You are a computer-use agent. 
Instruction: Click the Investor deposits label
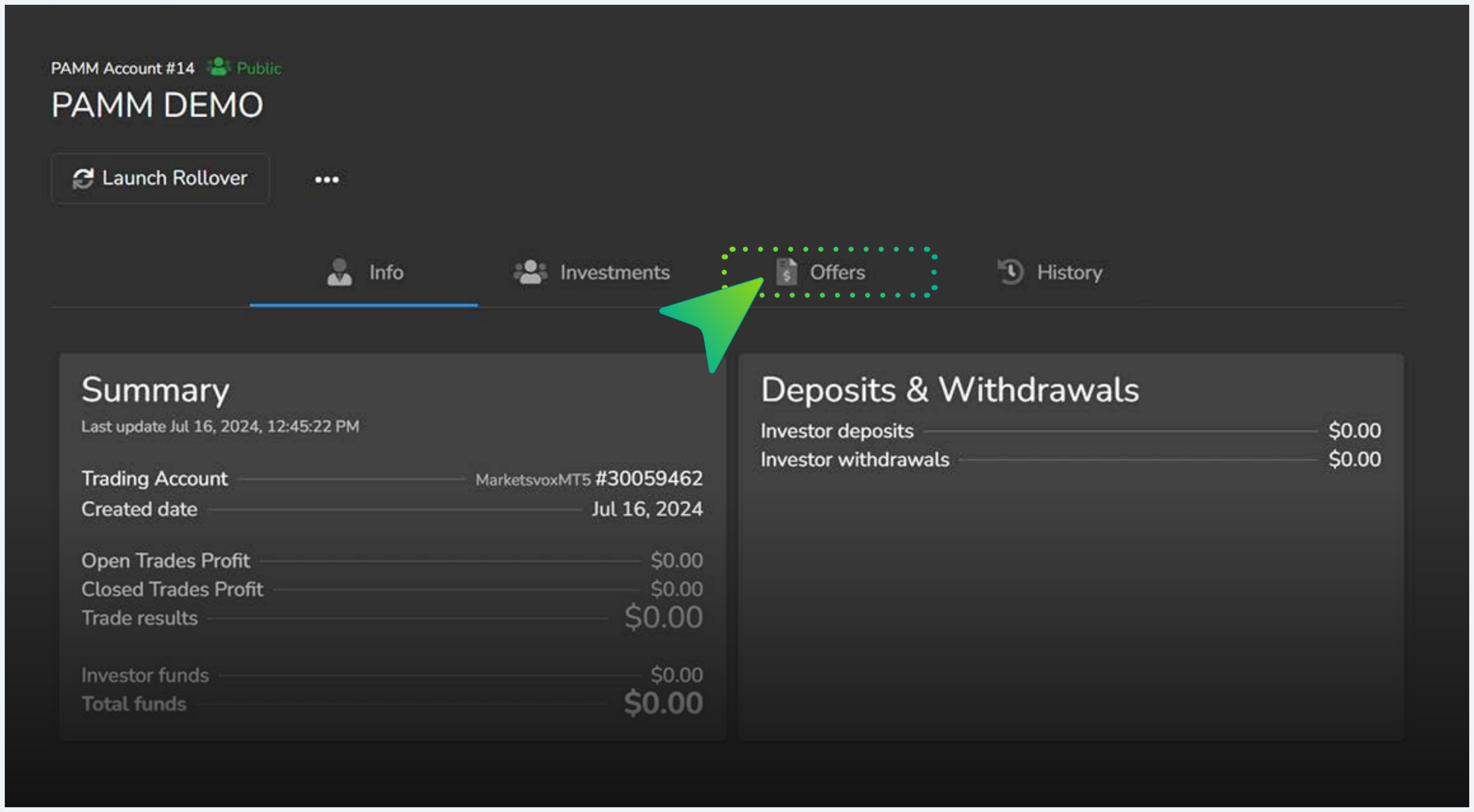pyautogui.click(x=837, y=431)
